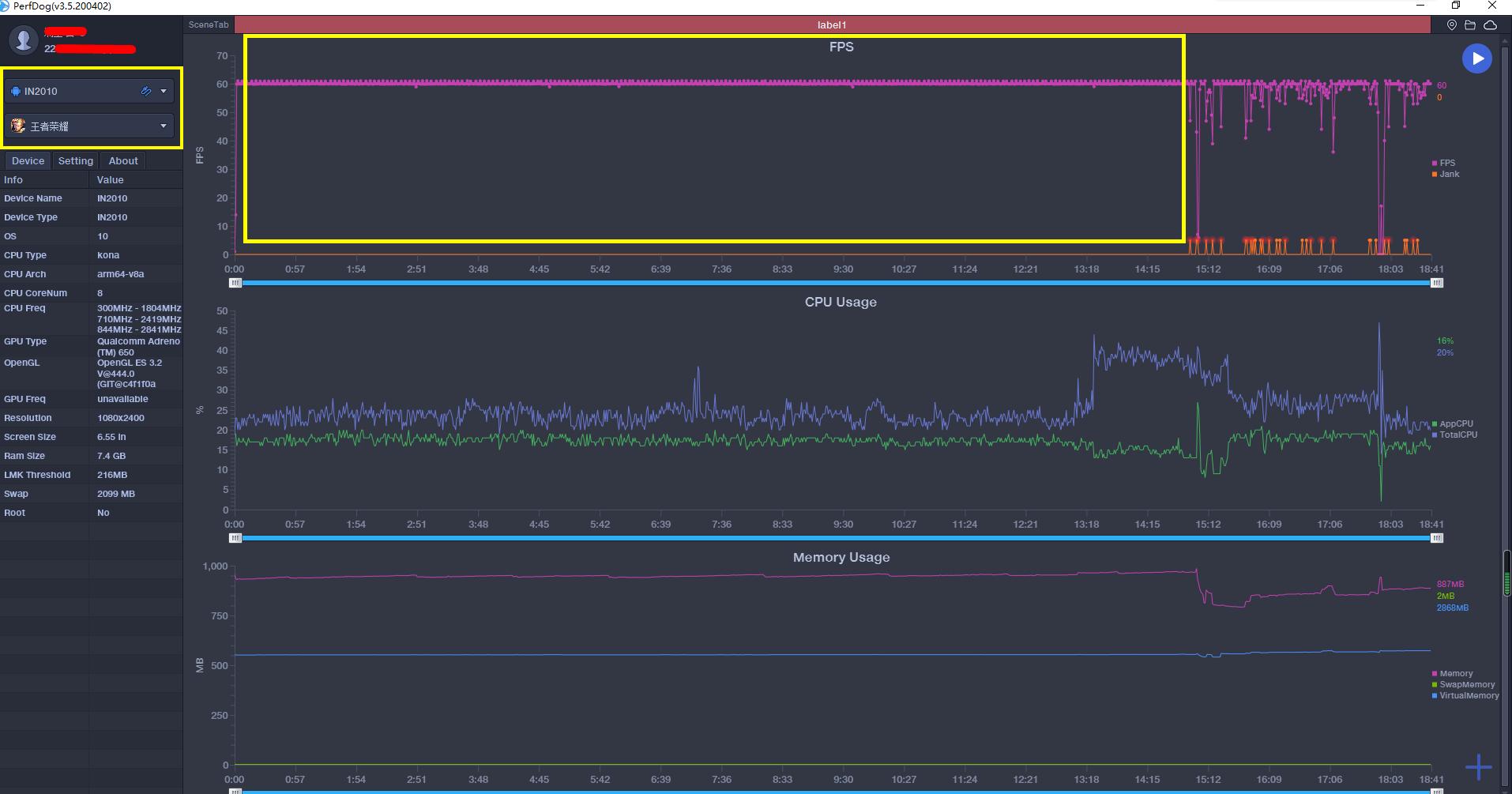Click the FPS chart left range handle
Image resolution: width=1512 pixels, height=794 pixels.
tap(235, 283)
